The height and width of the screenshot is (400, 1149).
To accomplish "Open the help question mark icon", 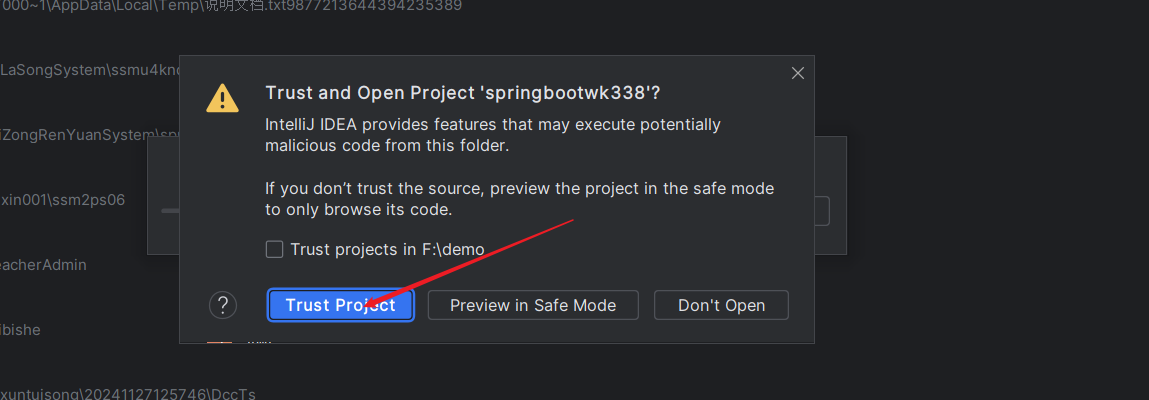I will [223, 305].
